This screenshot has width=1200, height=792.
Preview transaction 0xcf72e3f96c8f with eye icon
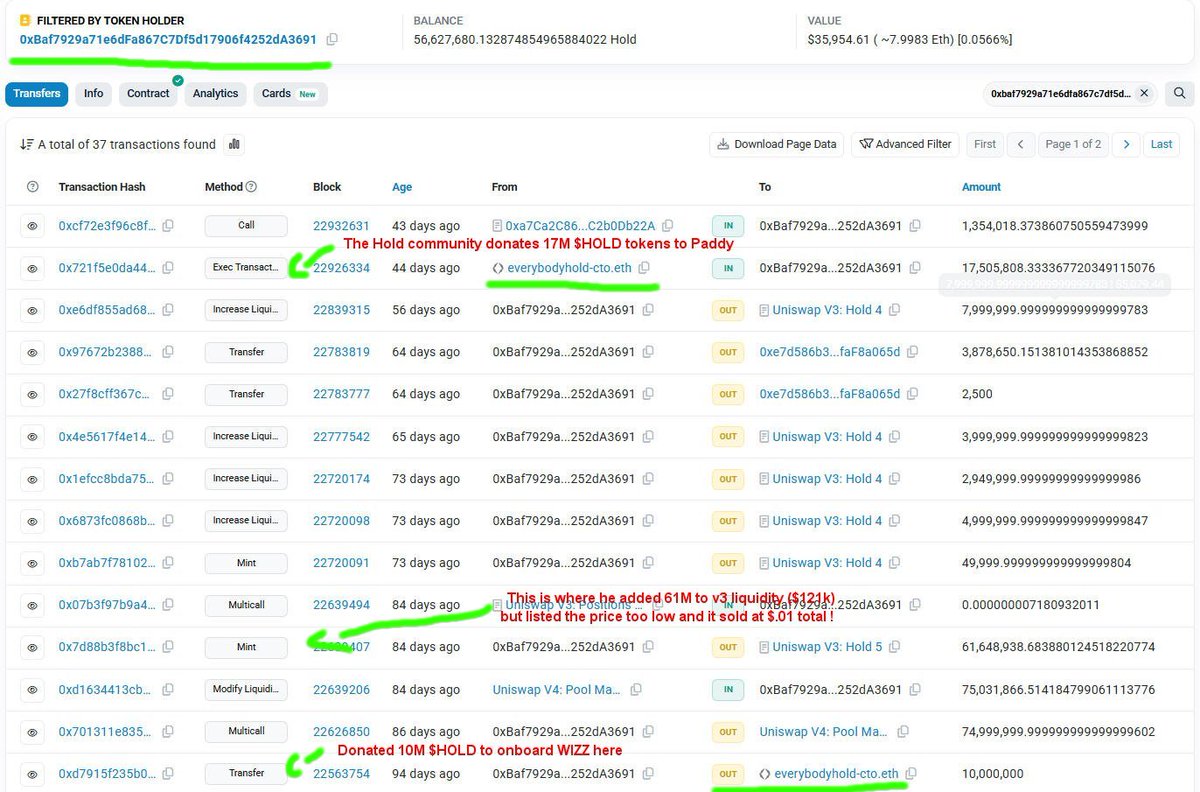point(32,226)
